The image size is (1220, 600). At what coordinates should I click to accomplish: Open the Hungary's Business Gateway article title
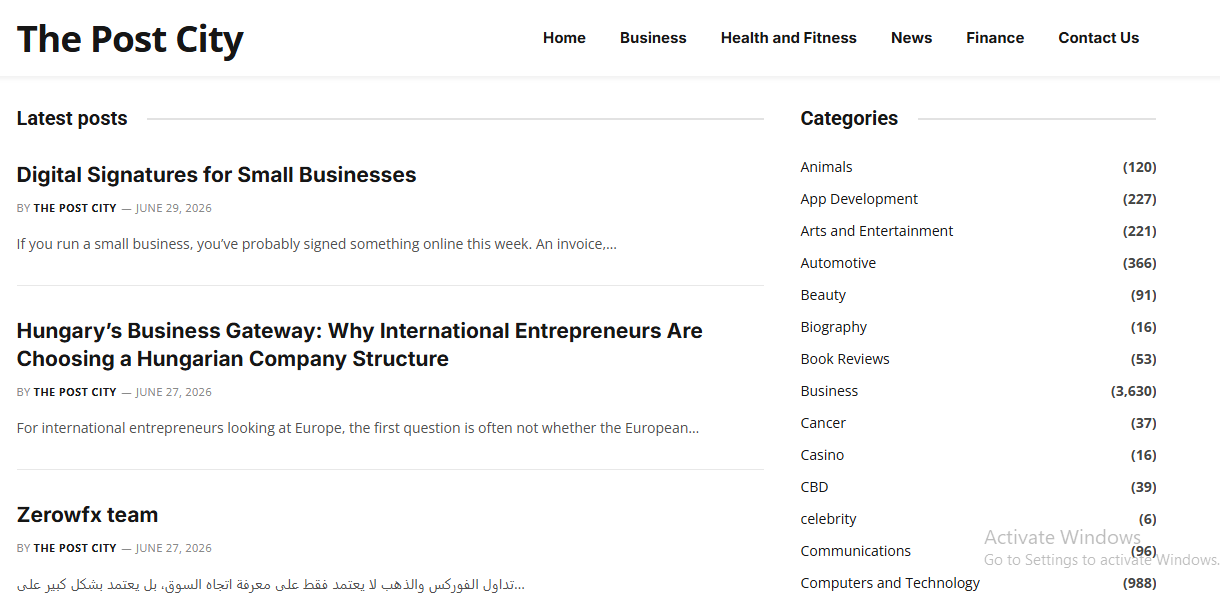click(x=360, y=345)
